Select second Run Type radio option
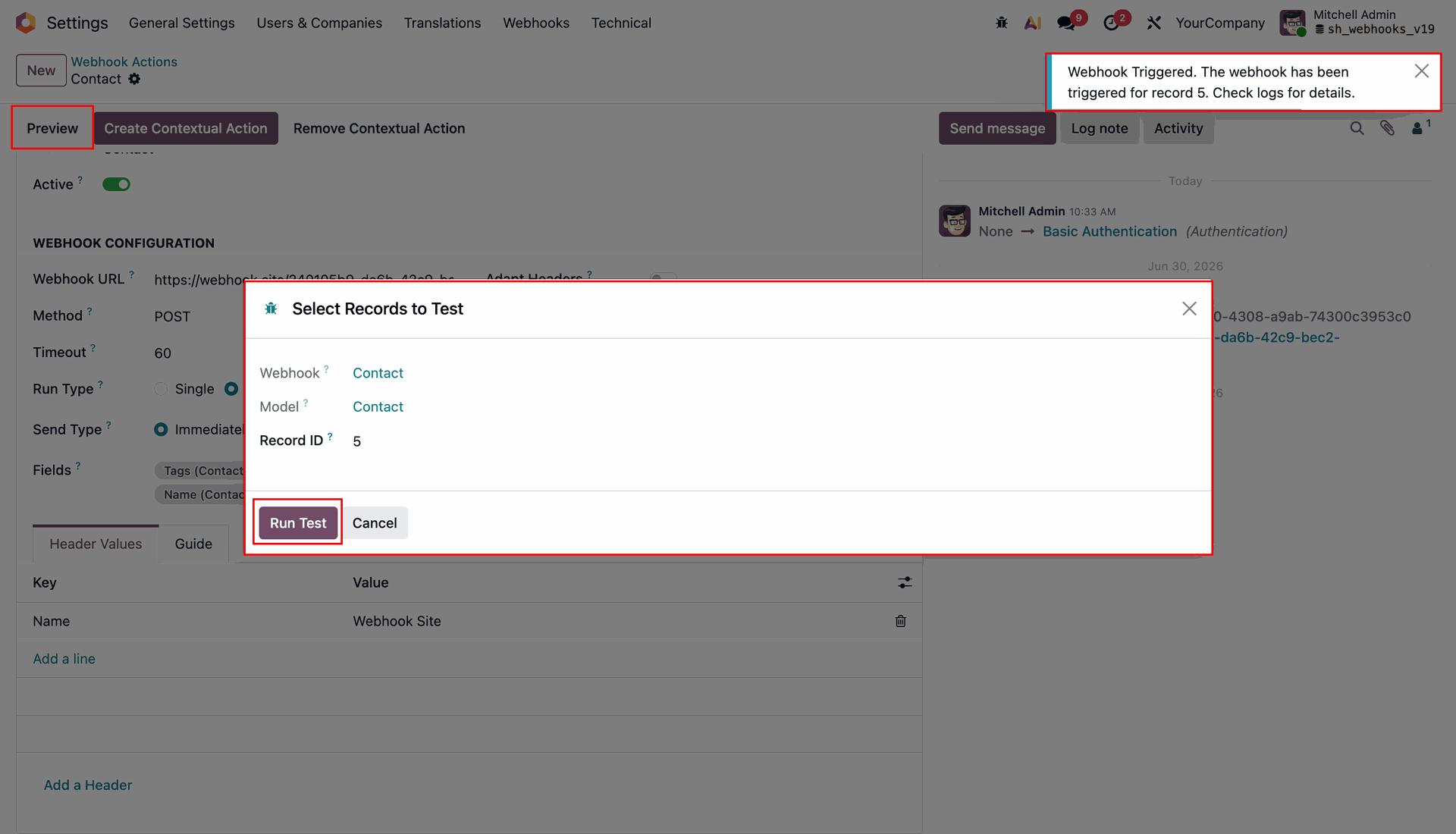The image size is (1456, 834). (x=231, y=389)
